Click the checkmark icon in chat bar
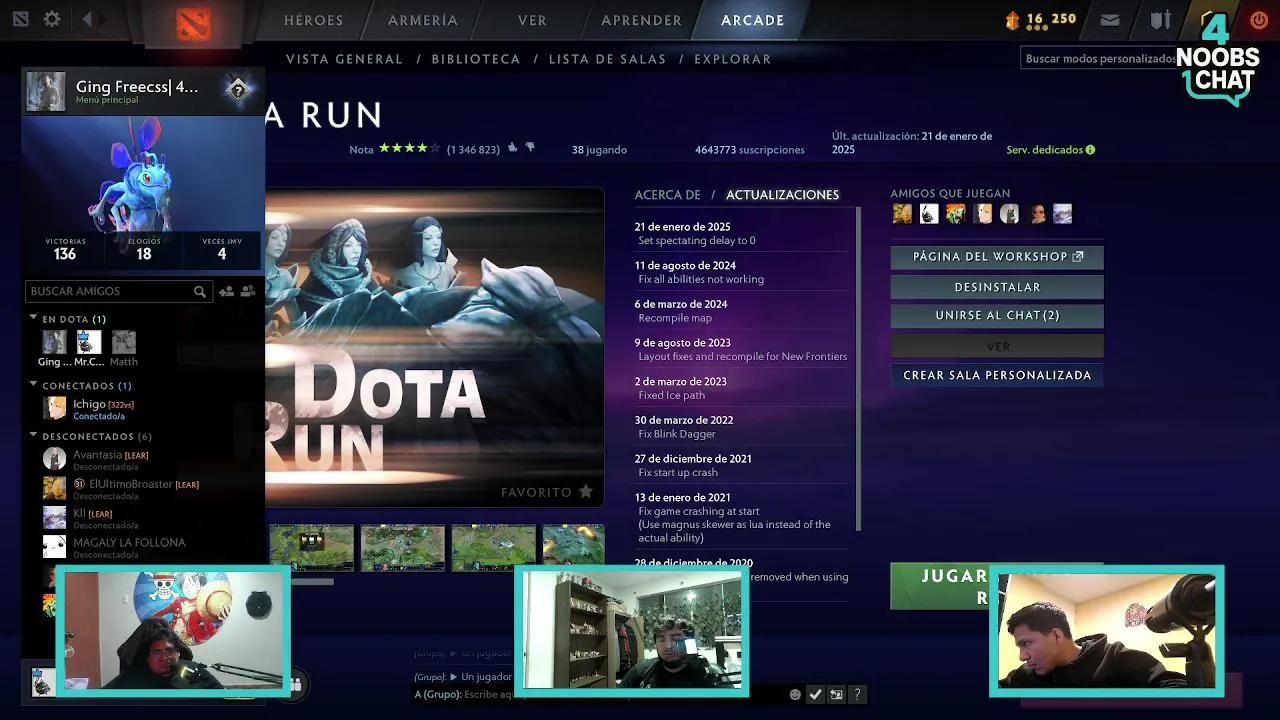The width and height of the screenshot is (1280, 720). click(x=815, y=694)
